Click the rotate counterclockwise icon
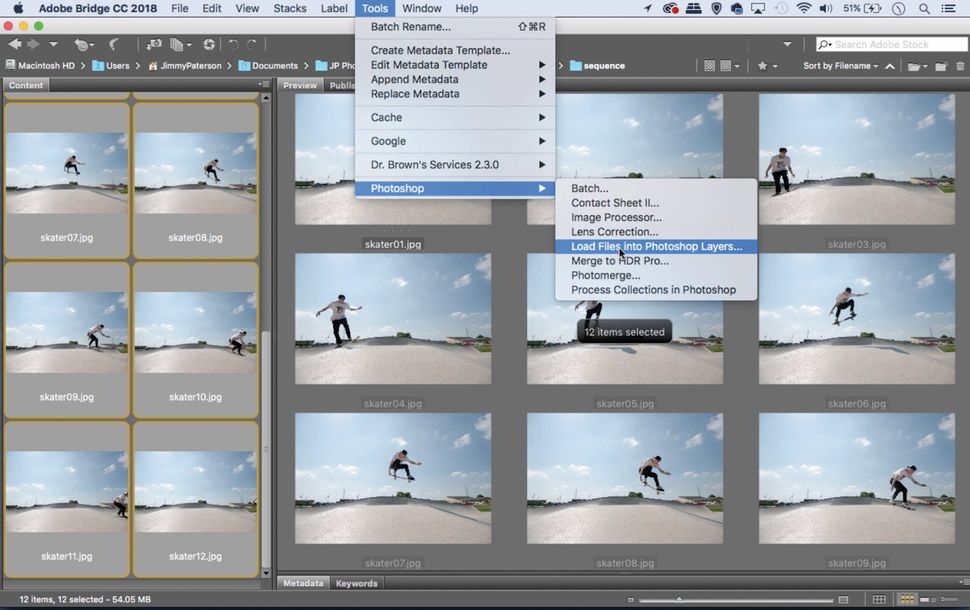 click(232, 44)
